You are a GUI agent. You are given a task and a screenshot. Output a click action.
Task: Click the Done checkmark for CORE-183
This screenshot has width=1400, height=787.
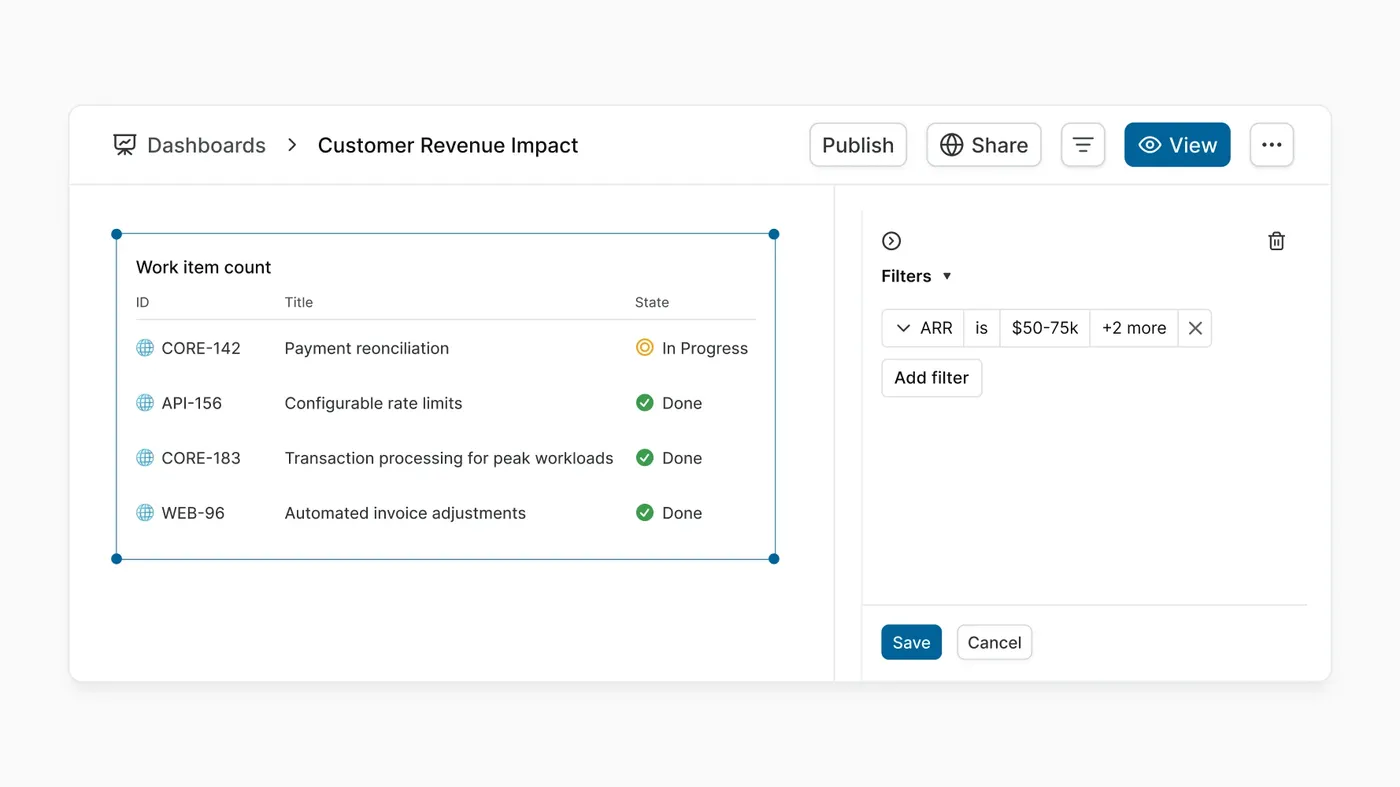pyautogui.click(x=645, y=458)
